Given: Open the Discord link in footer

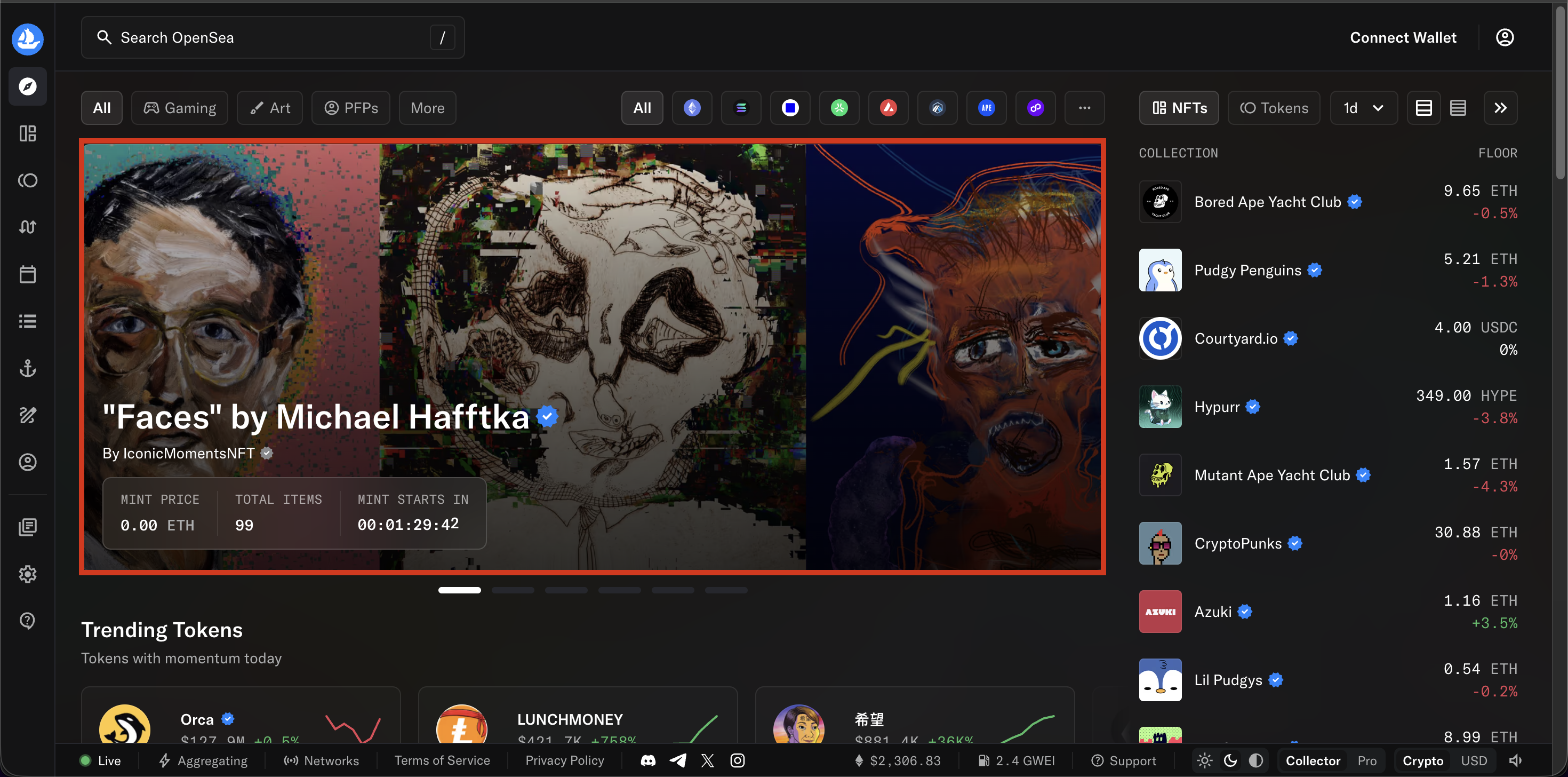Looking at the screenshot, I should tap(648, 760).
